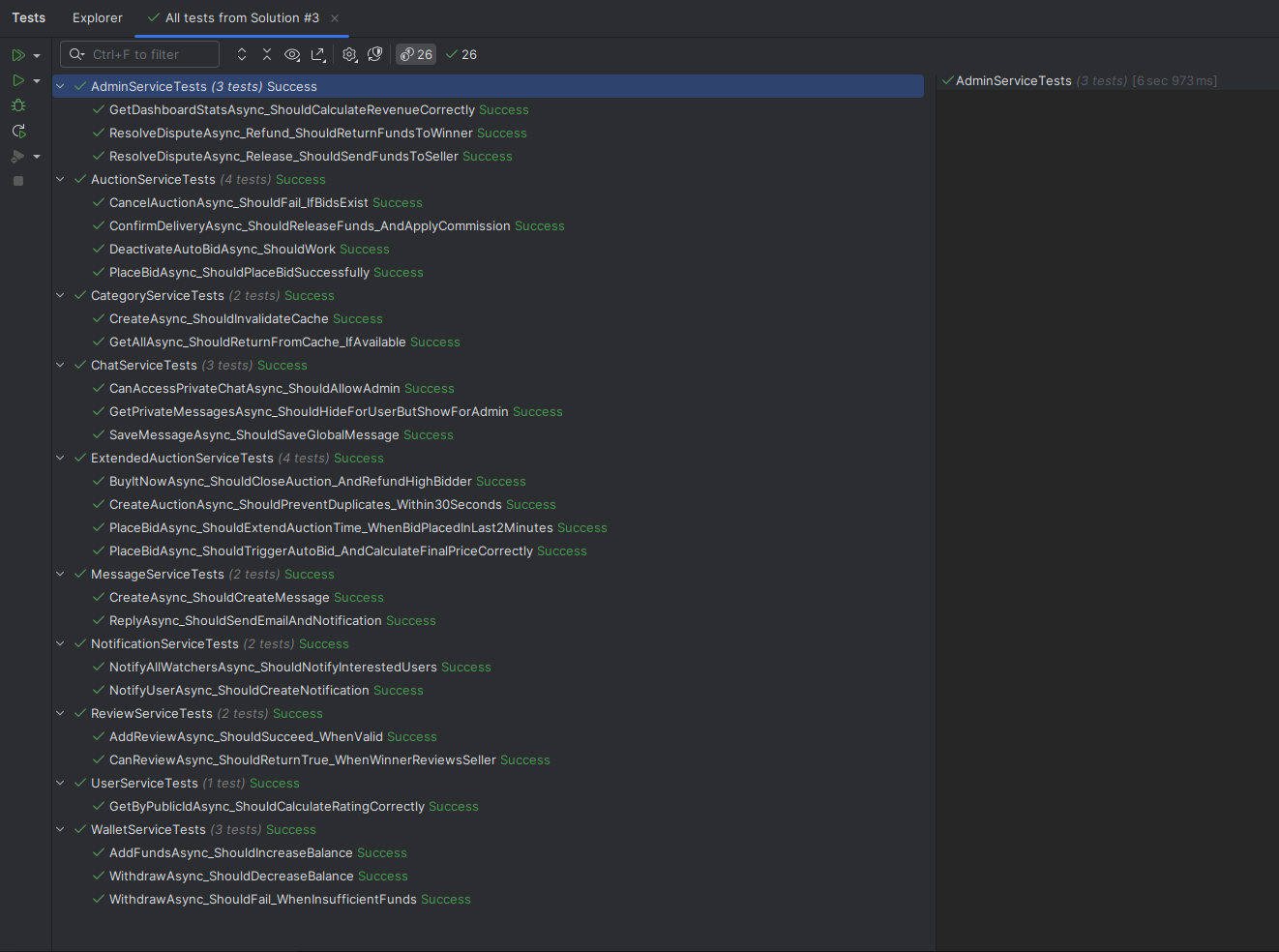This screenshot has height=952, width=1279.
Task: Select the UserServiceTests group row
Action: [488, 783]
